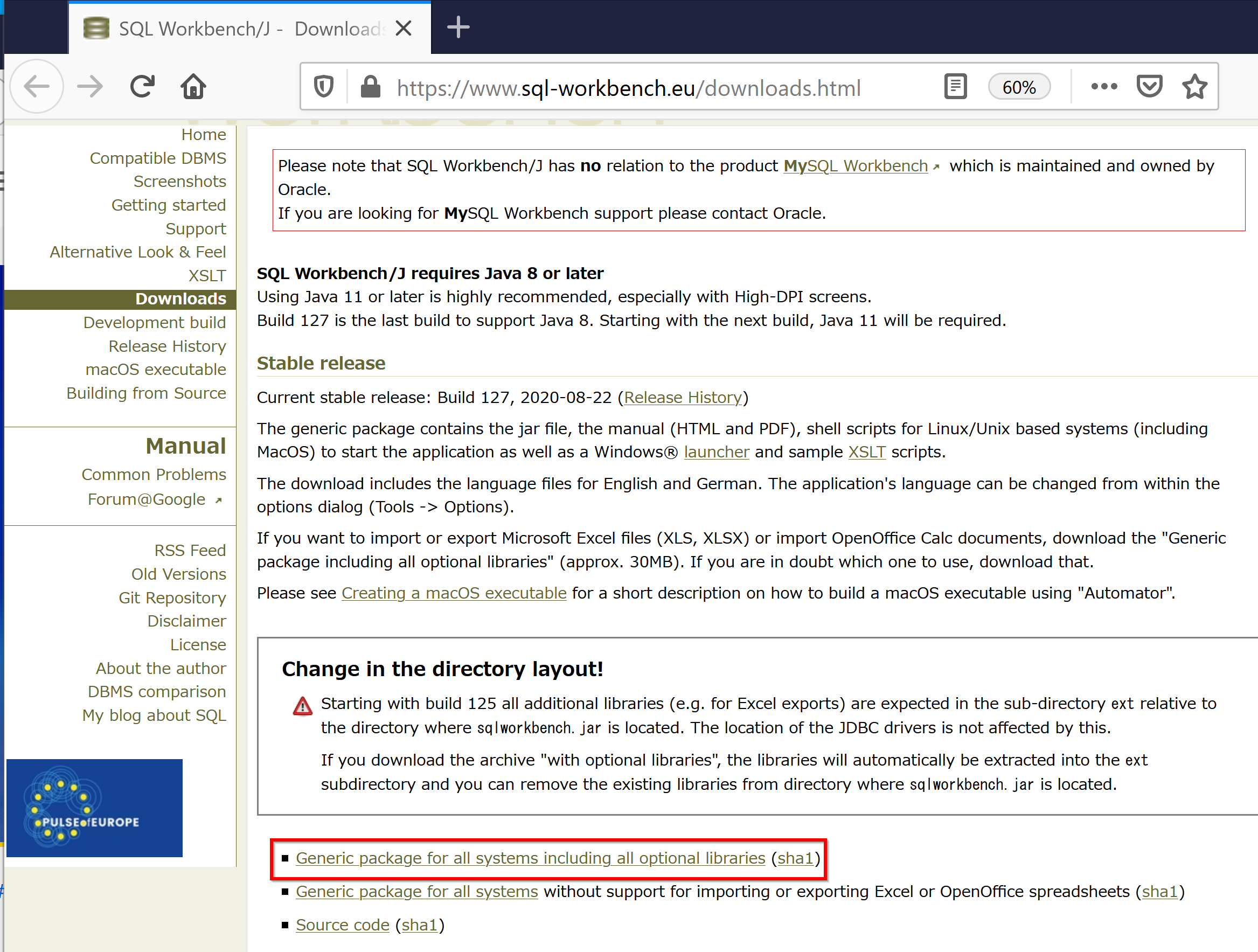Download Generic package for all systems
This screenshot has width=1258, height=952.
click(416, 892)
